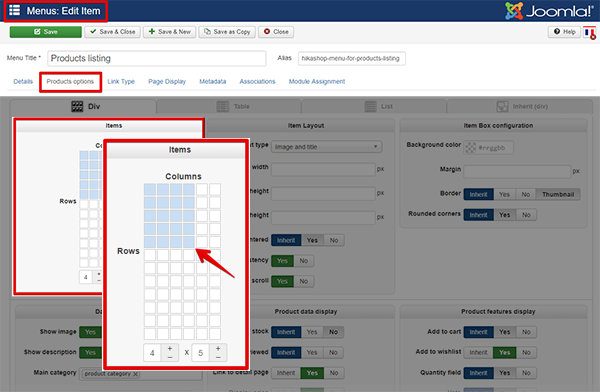Screen dimensions: 600x392
Task: Select the Table layout tab
Action: point(229,106)
